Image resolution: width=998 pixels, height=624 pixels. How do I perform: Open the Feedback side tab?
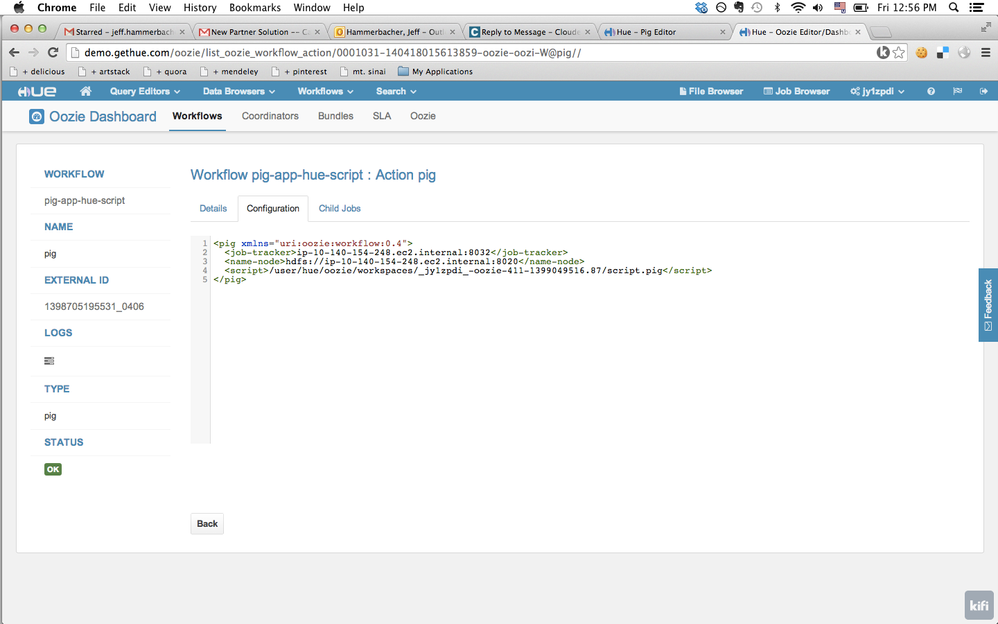click(x=988, y=305)
